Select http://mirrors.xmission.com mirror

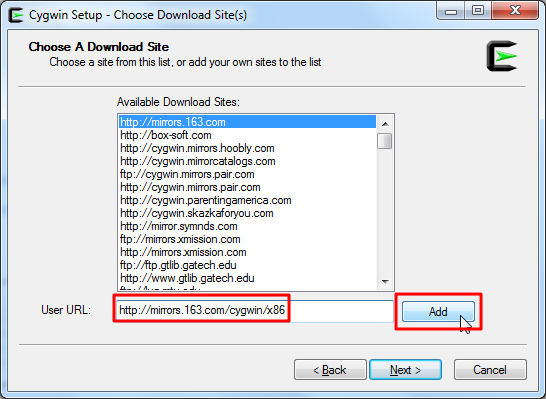point(247,252)
